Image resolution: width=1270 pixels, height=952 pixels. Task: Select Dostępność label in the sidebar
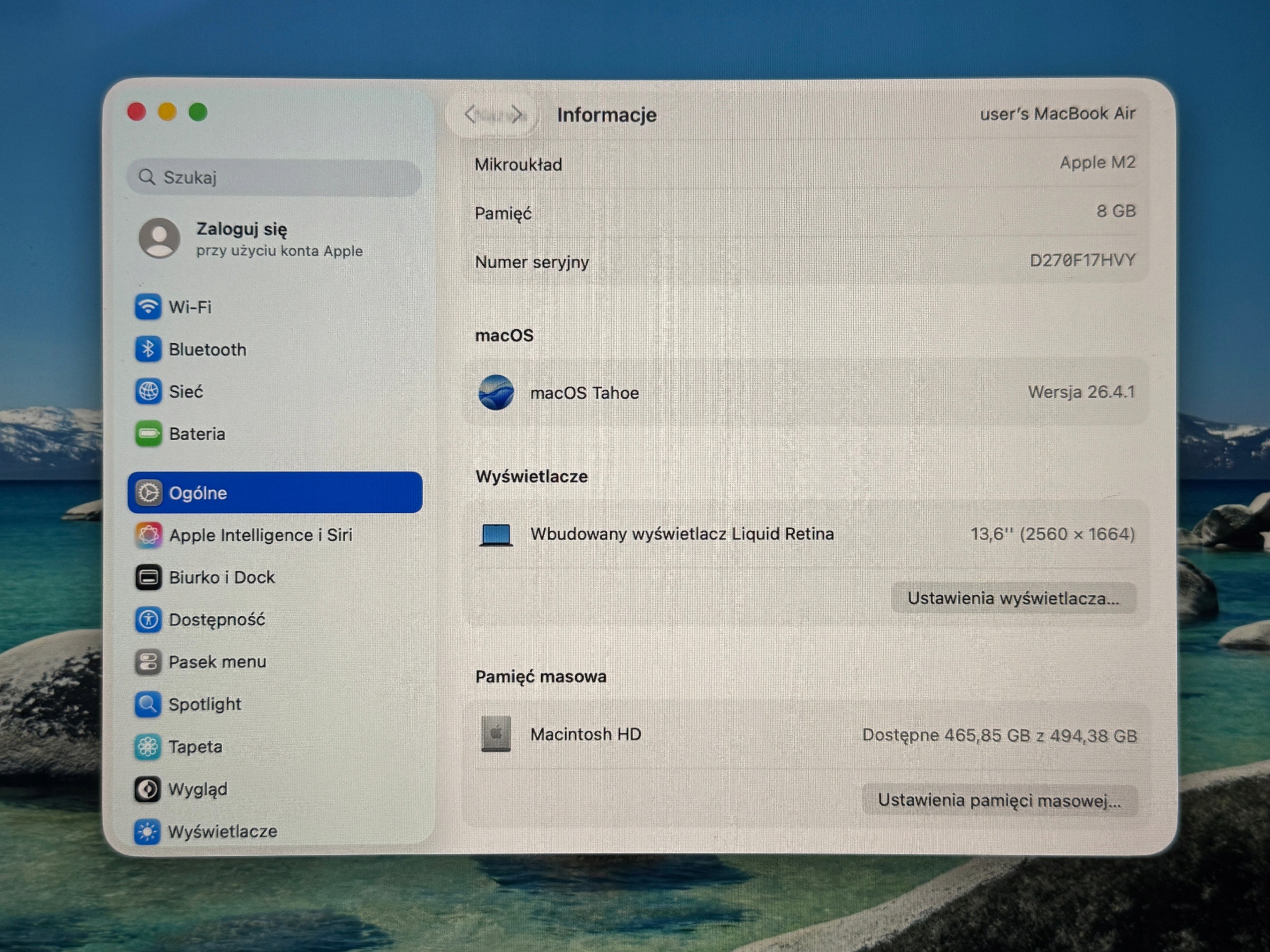pos(217,620)
